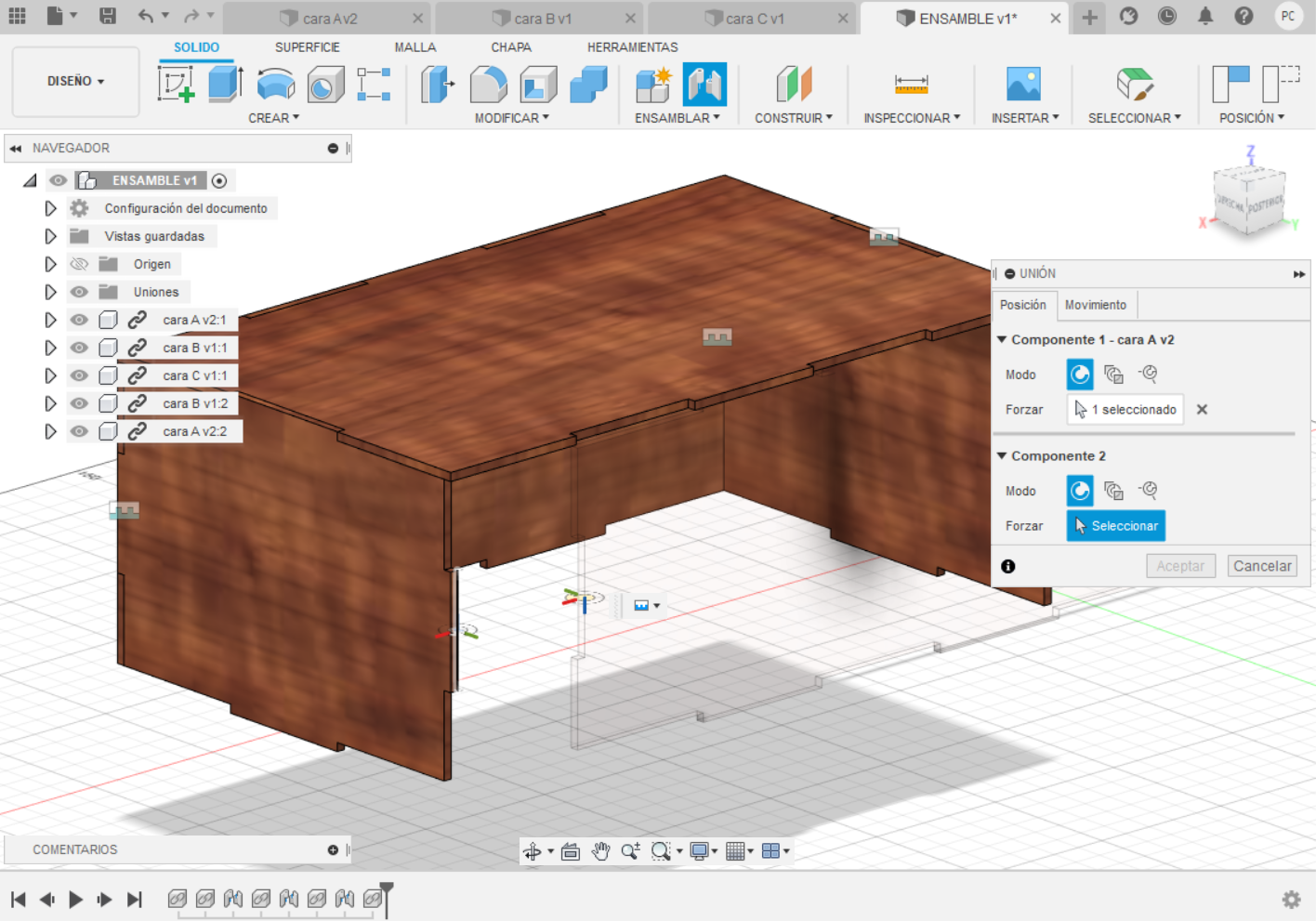Viewport: 1316px width, 921px height.
Task: Hide the cara A v2:1 component
Action: pyautogui.click(x=80, y=320)
